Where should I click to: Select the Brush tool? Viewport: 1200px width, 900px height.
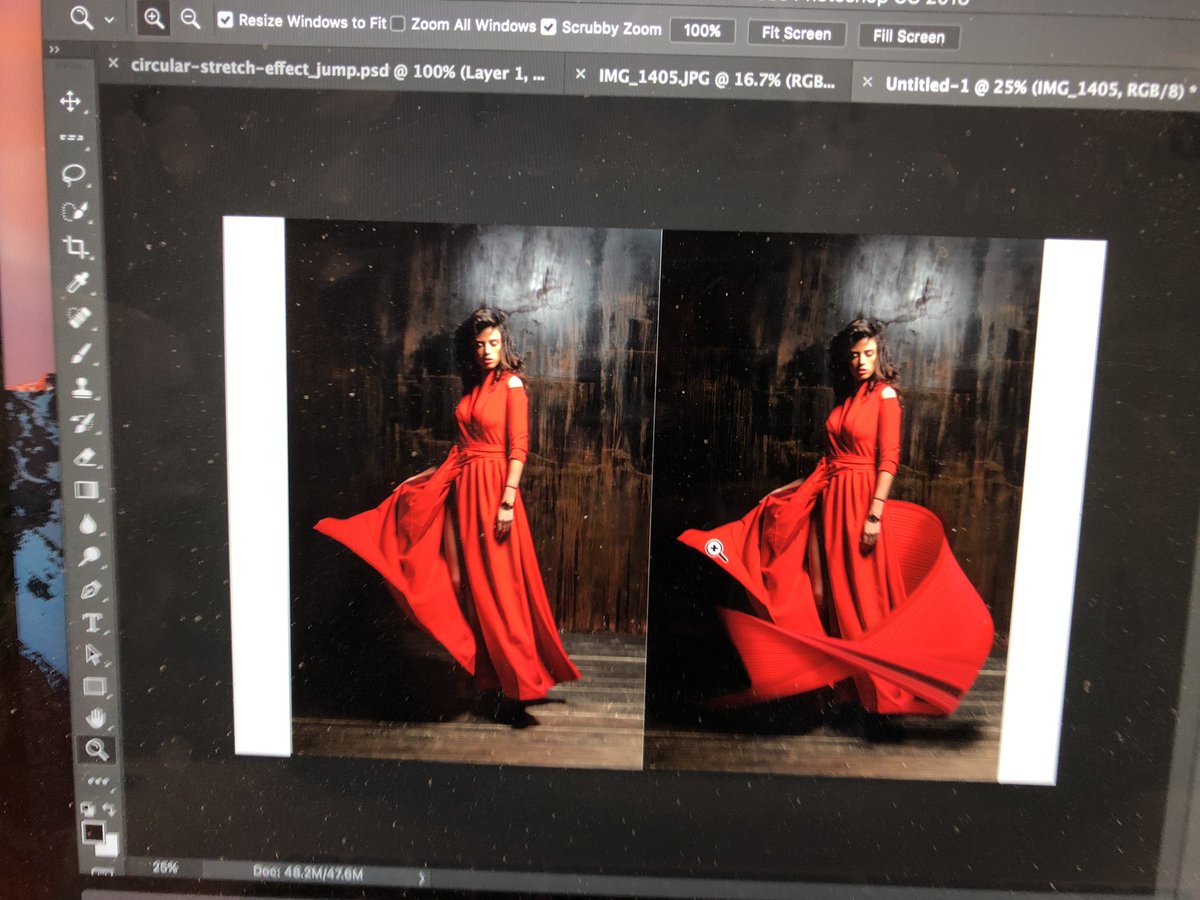[x=80, y=353]
